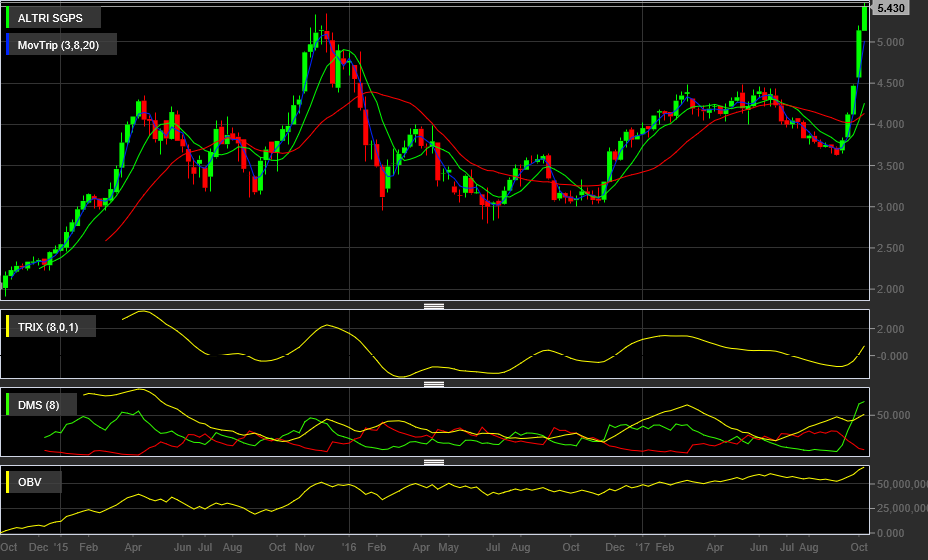This screenshot has height=560, width=928.
Task: Click the 2.000 price axis label in main chart
Action: coord(890,289)
